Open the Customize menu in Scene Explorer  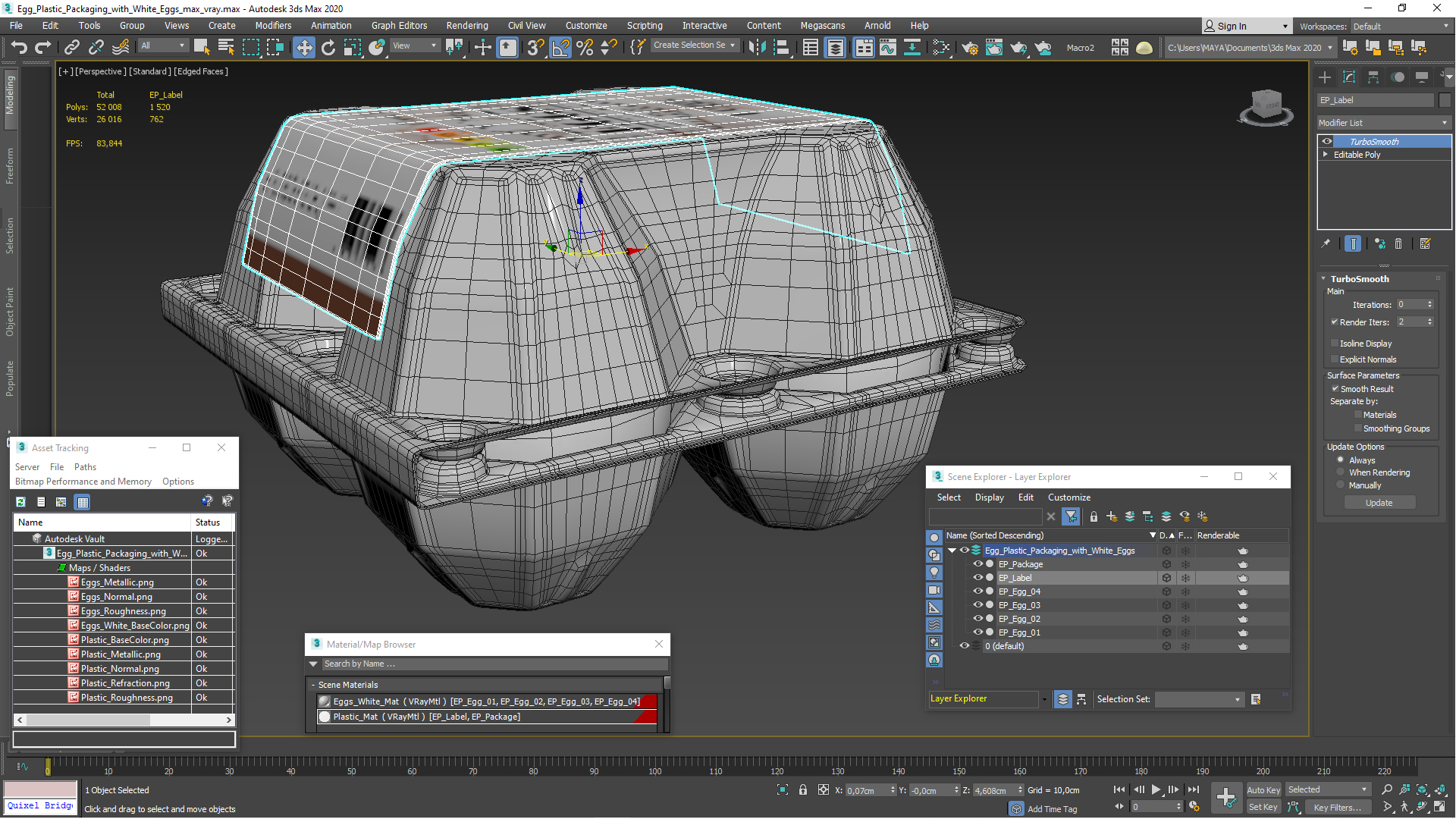1069,497
